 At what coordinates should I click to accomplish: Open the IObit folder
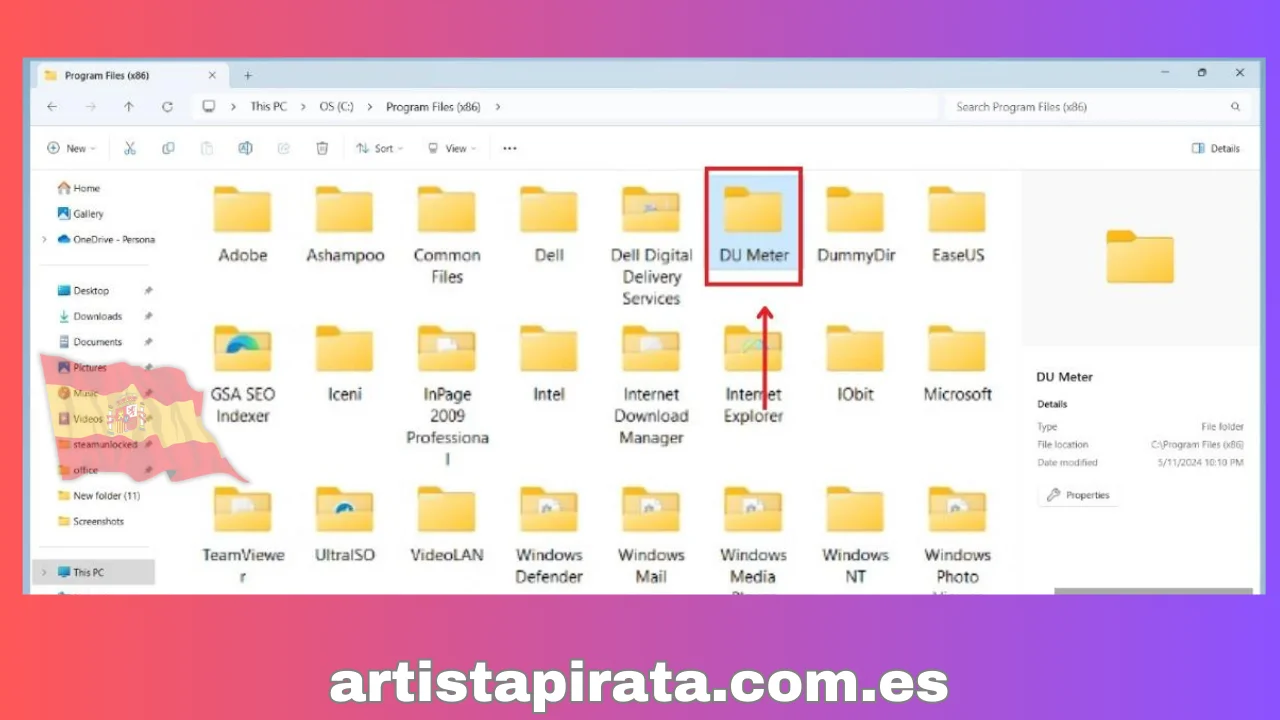click(x=856, y=364)
